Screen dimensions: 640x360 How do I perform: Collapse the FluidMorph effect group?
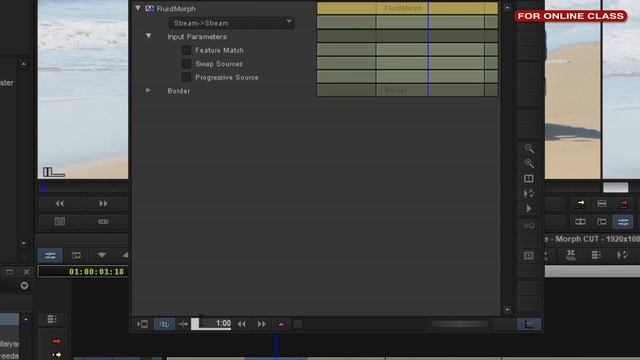[138, 8]
